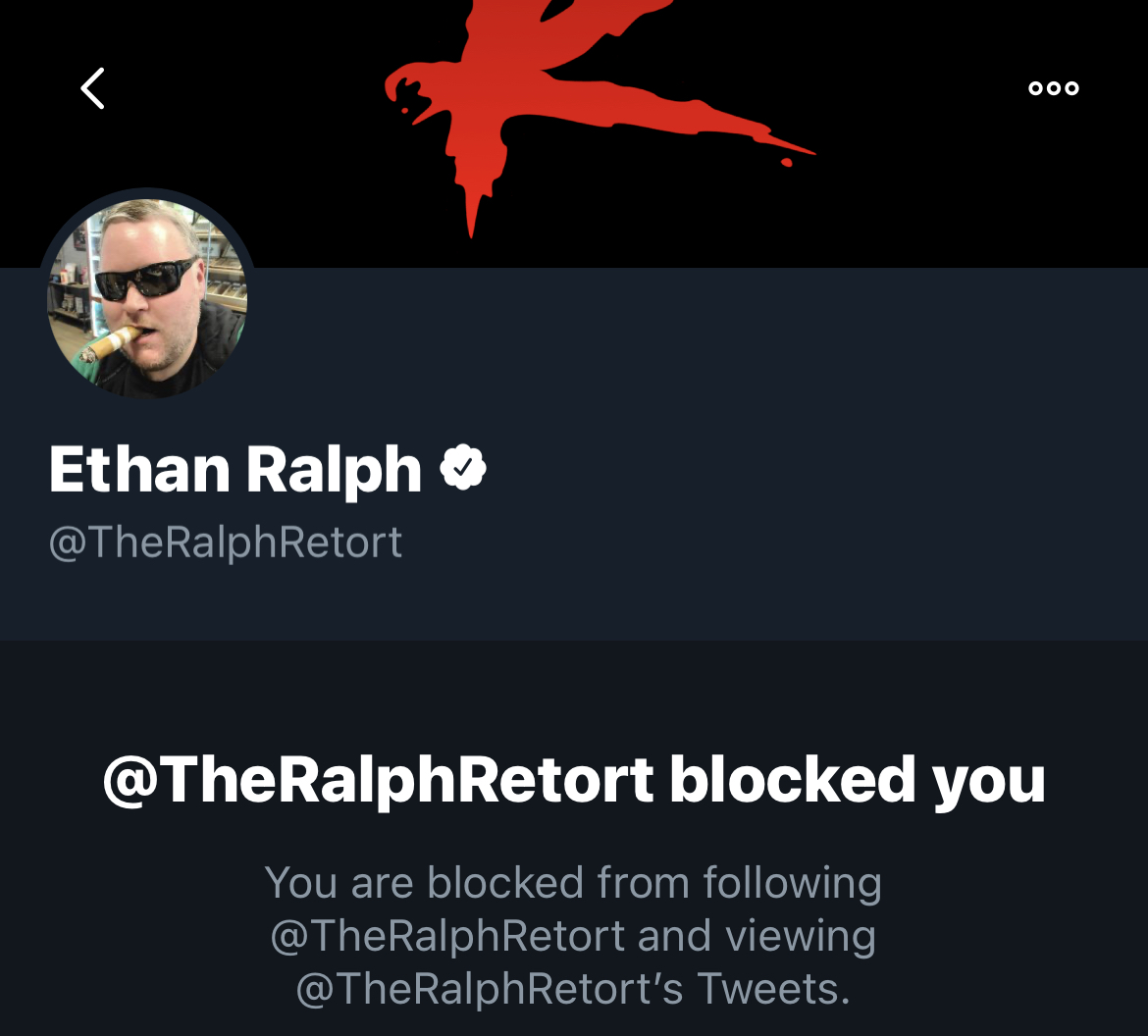Open the three-dot more options menu
The height and width of the screenshot is (1036, 1148).
[x=1054, y=88]
